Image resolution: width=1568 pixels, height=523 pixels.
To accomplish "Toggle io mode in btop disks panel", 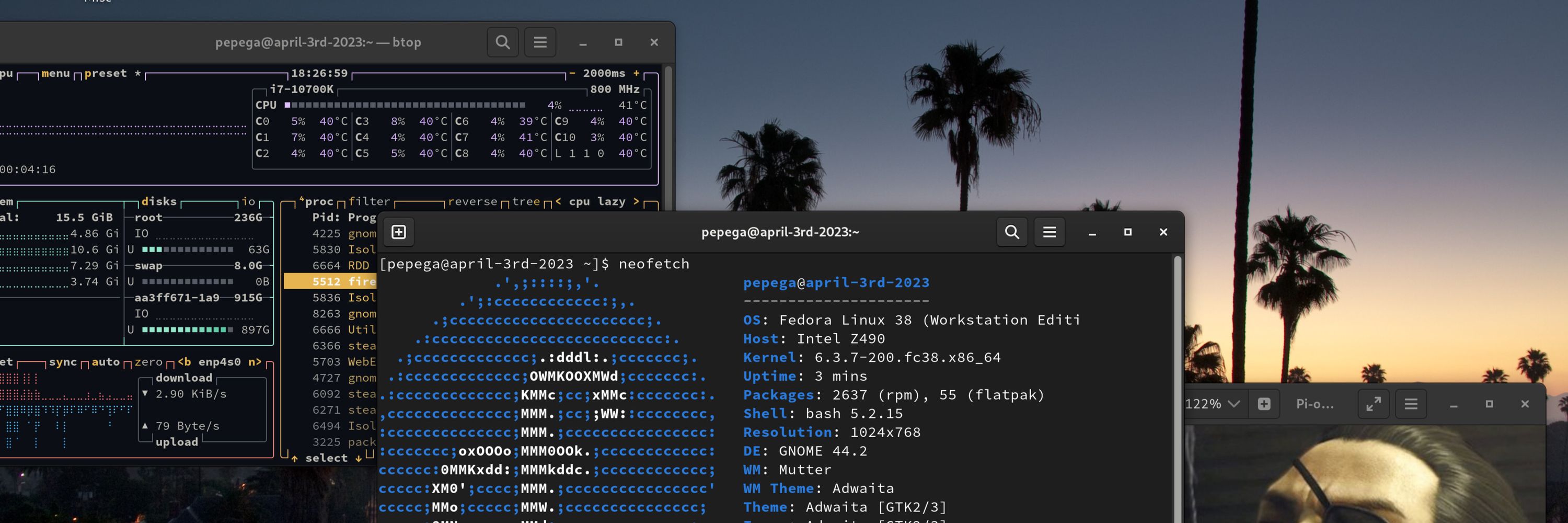I will click(248, 201).
